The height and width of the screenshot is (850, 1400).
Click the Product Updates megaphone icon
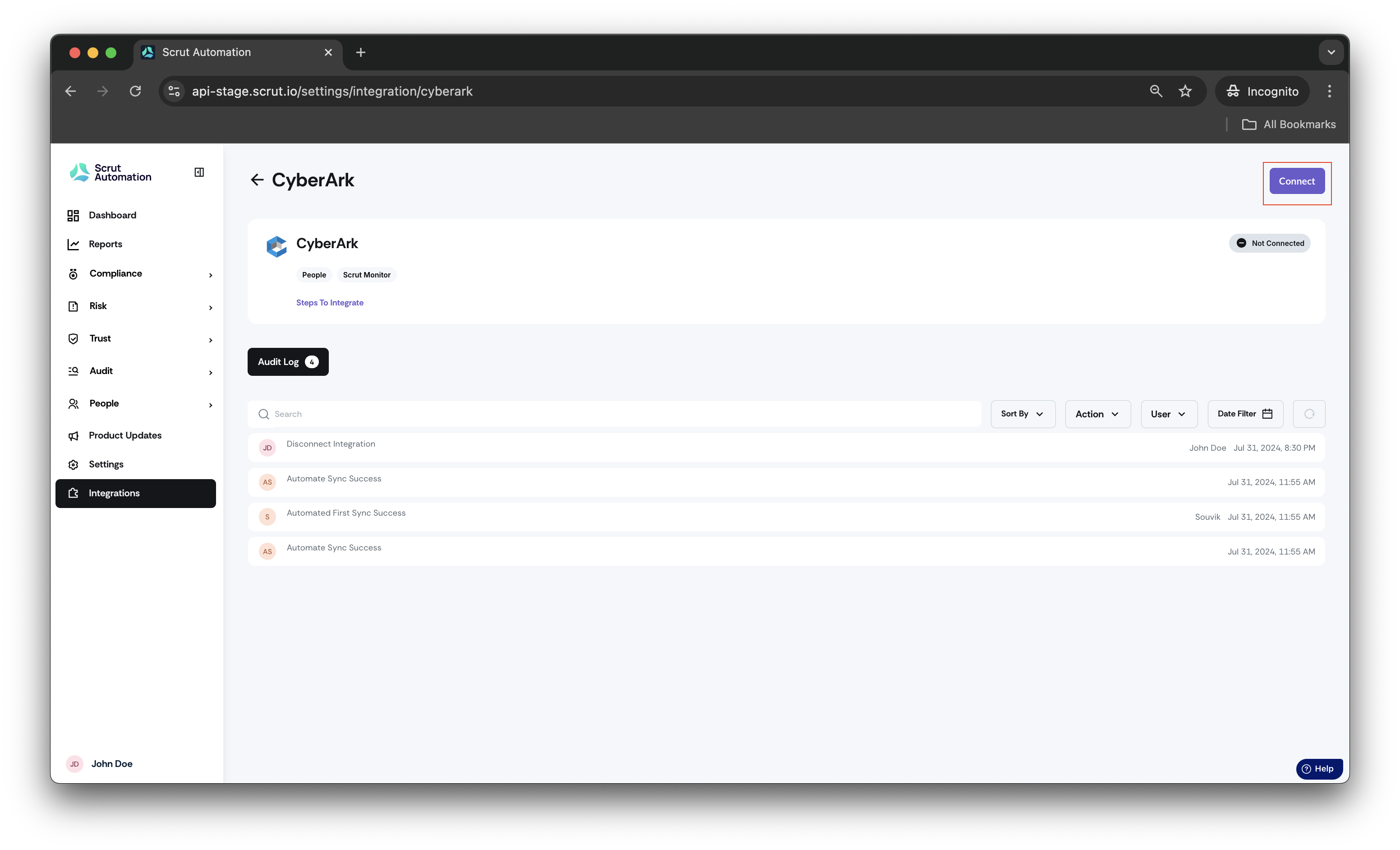point(74,436)
